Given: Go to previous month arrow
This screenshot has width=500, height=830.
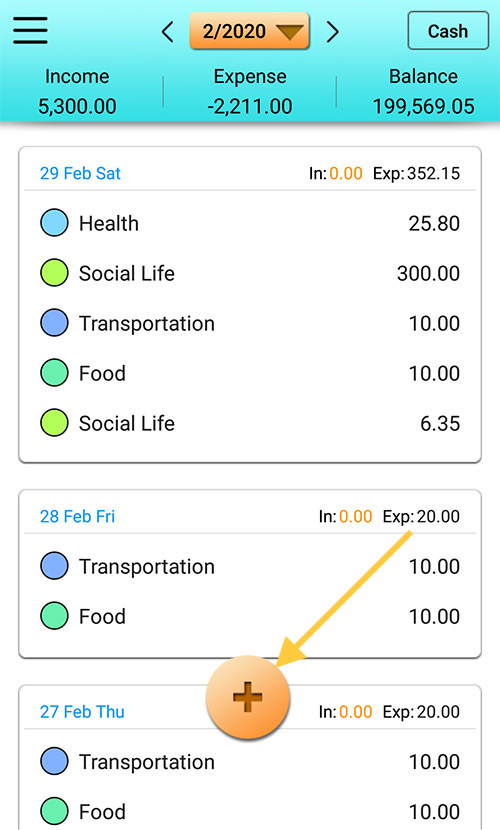Looking at the screenshot, I should (x=168, y=32).
